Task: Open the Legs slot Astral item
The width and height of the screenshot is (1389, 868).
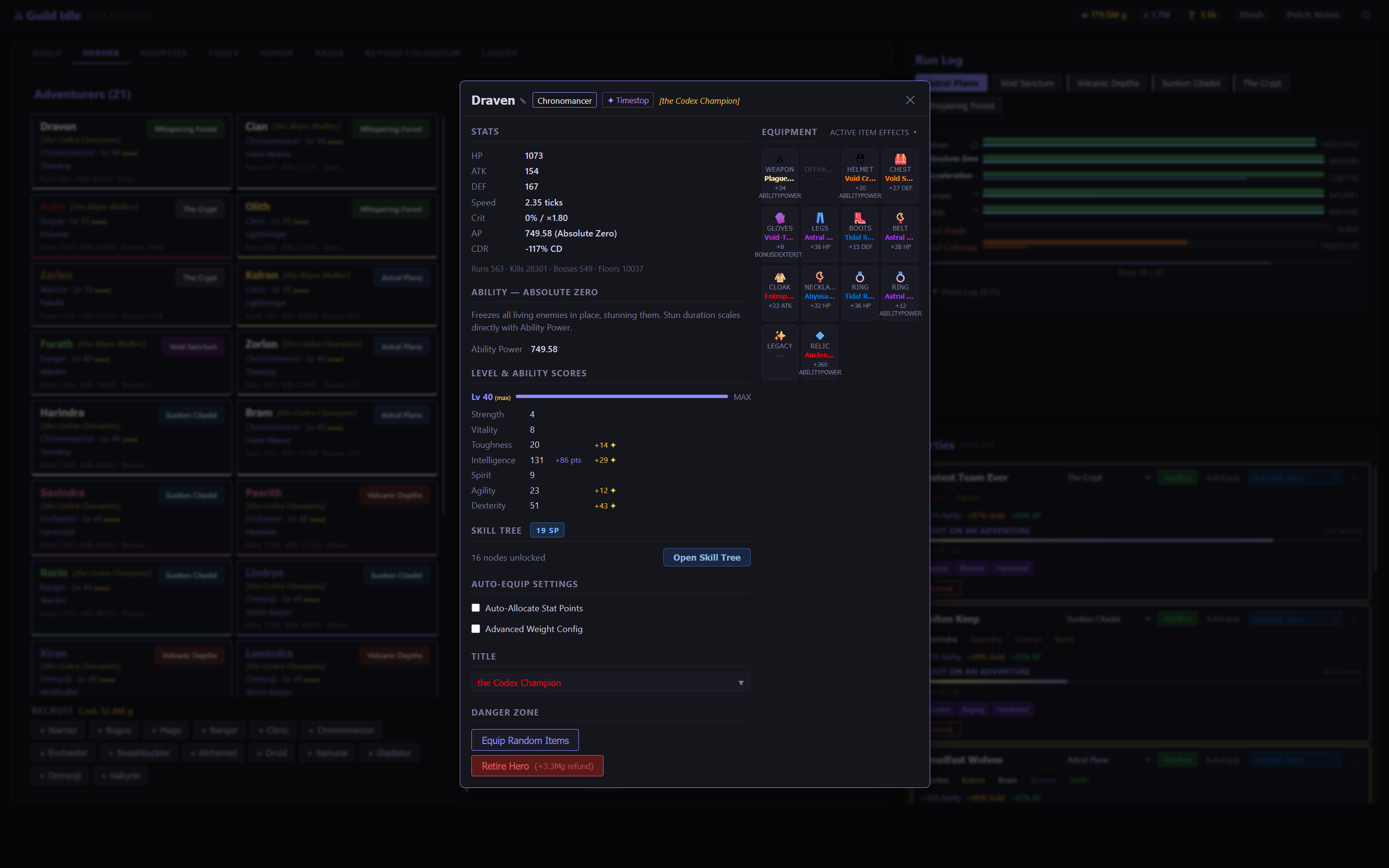Action: 820,235
